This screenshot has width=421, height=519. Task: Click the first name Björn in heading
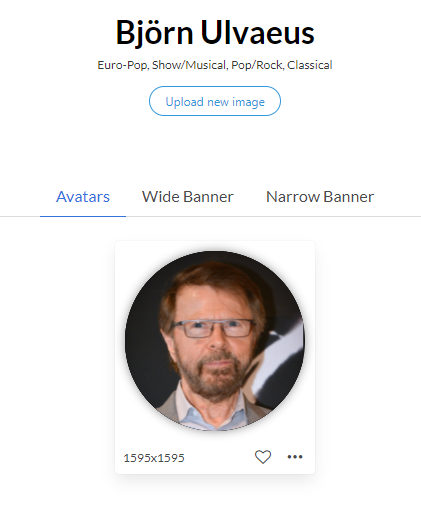coord(154,33)
